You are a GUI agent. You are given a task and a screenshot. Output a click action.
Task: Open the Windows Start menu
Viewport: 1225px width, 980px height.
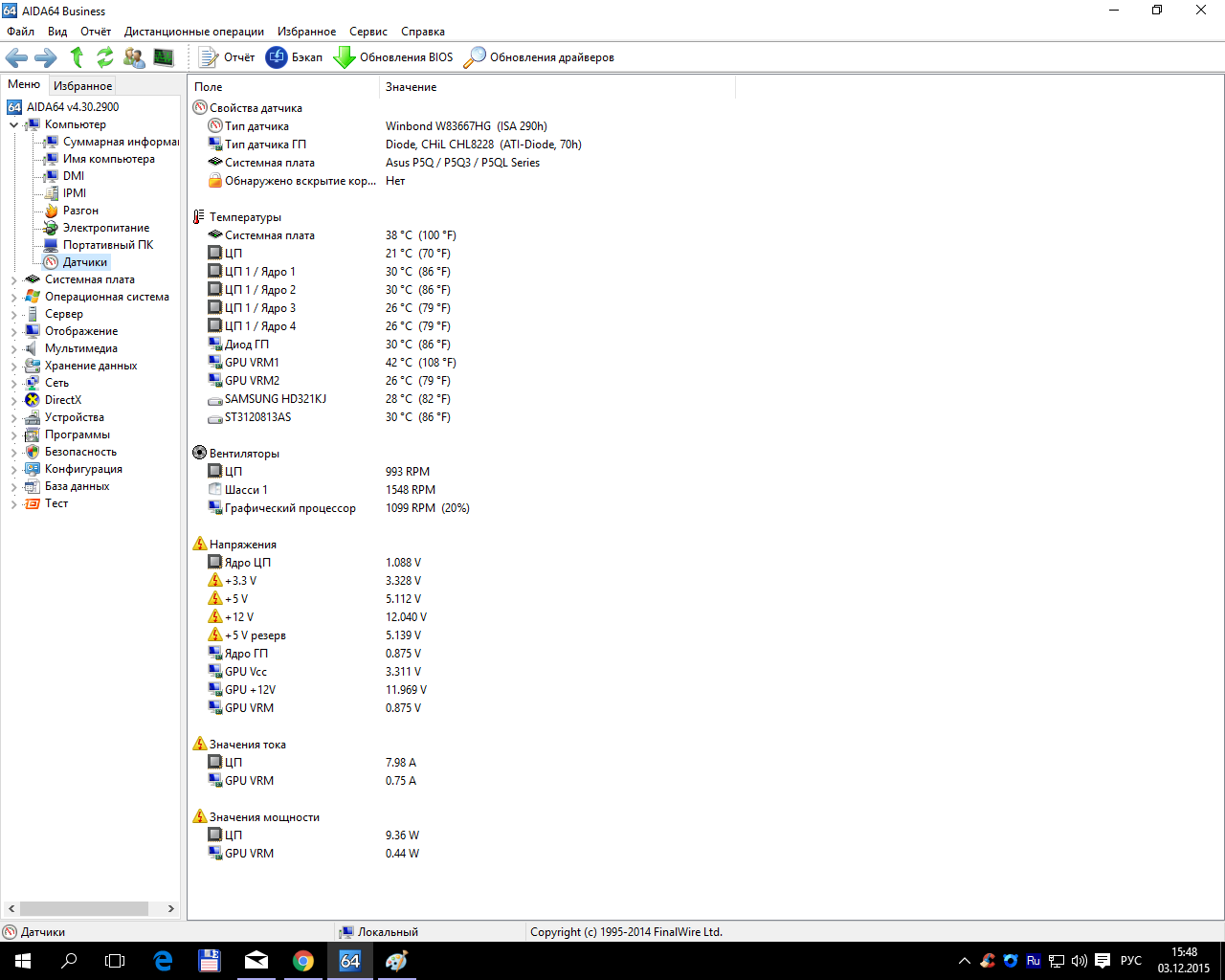(23, 961)
